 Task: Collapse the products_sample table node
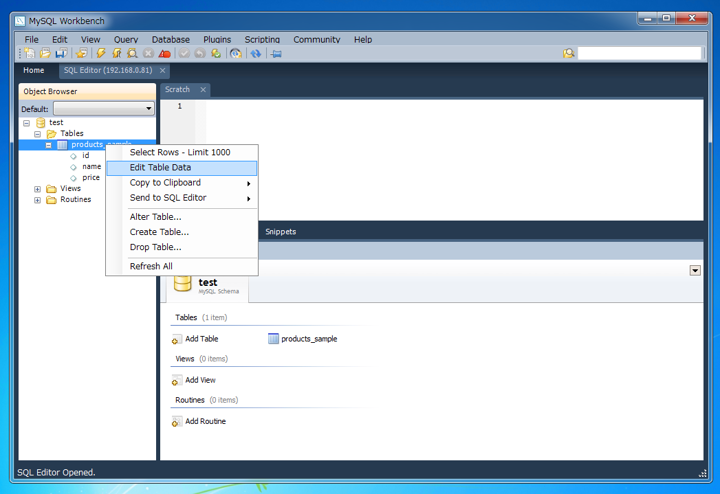pyautogui.click(x=49, y=145)
